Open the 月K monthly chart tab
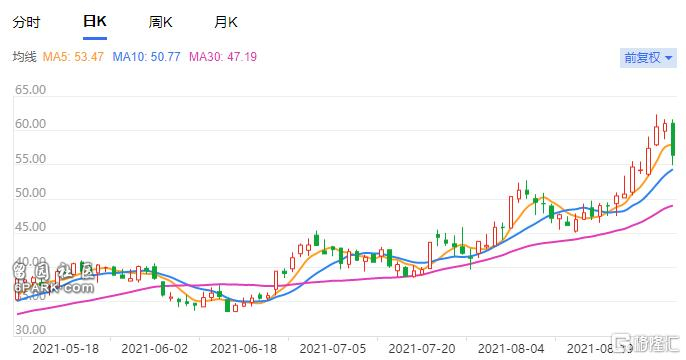The height and width of the screenshot is (360, 686). pyautogui.click(x=226, y=22)
